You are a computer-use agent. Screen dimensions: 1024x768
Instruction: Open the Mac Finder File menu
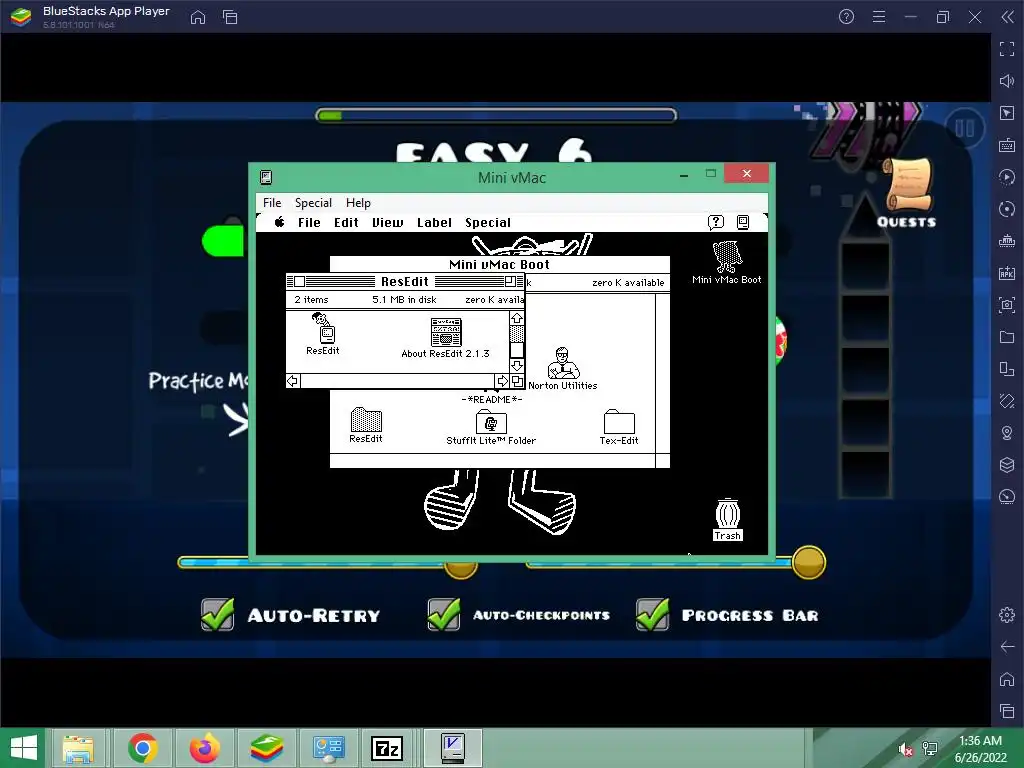pos(309,223)
